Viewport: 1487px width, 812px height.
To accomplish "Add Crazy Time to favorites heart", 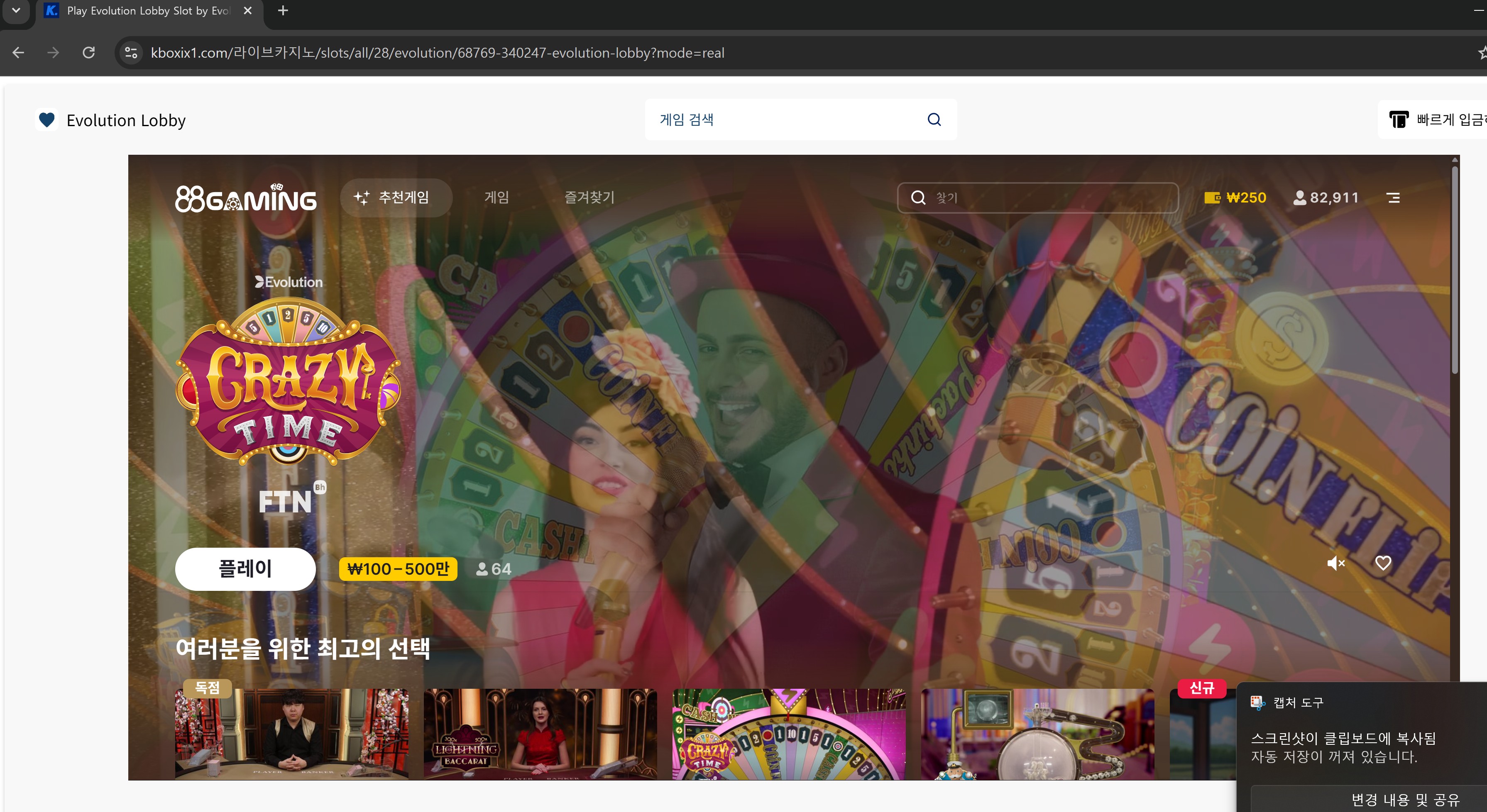I will click(1383, 563).
